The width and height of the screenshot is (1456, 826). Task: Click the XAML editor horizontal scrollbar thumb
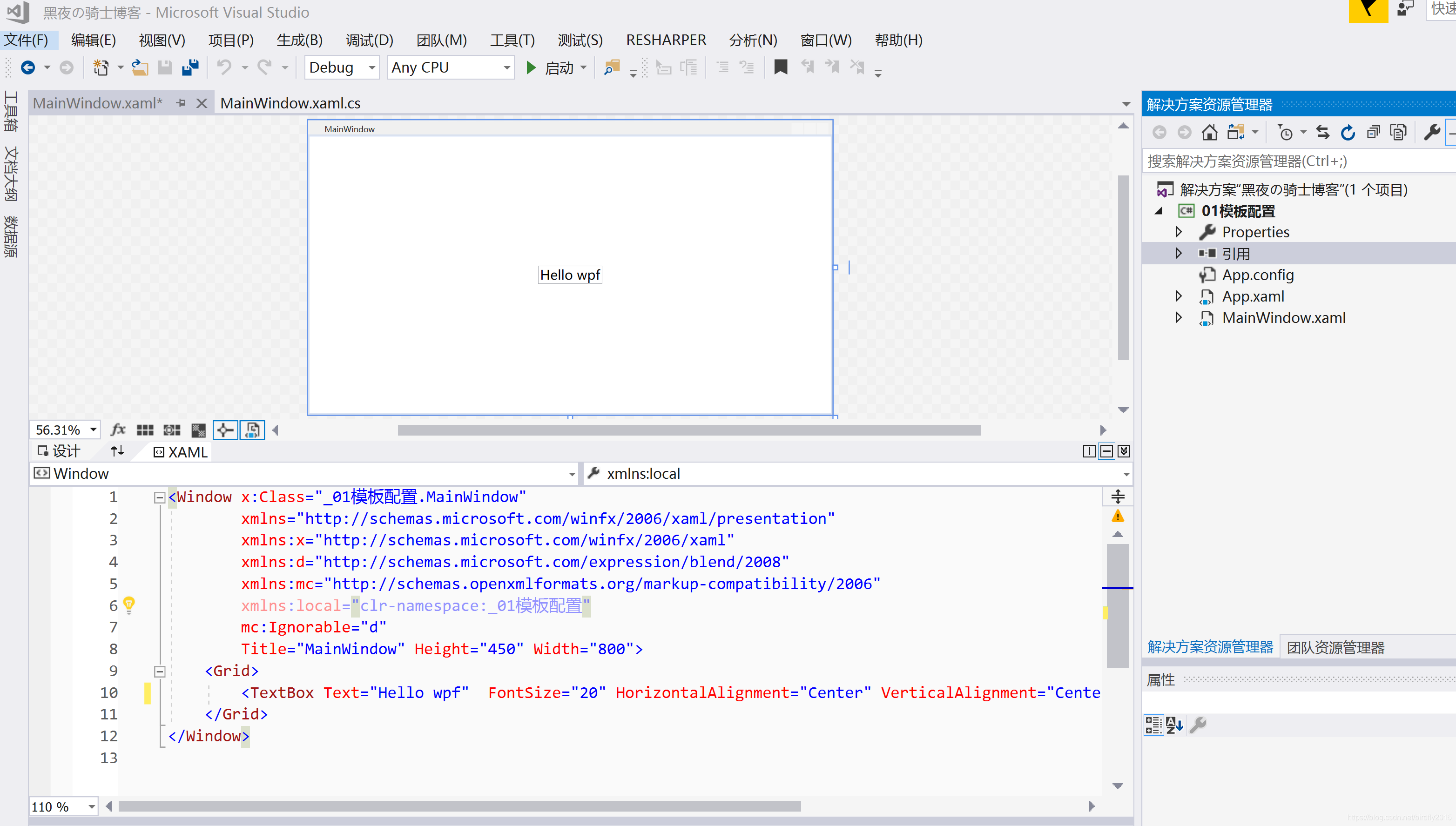click(x=459, y=807)
